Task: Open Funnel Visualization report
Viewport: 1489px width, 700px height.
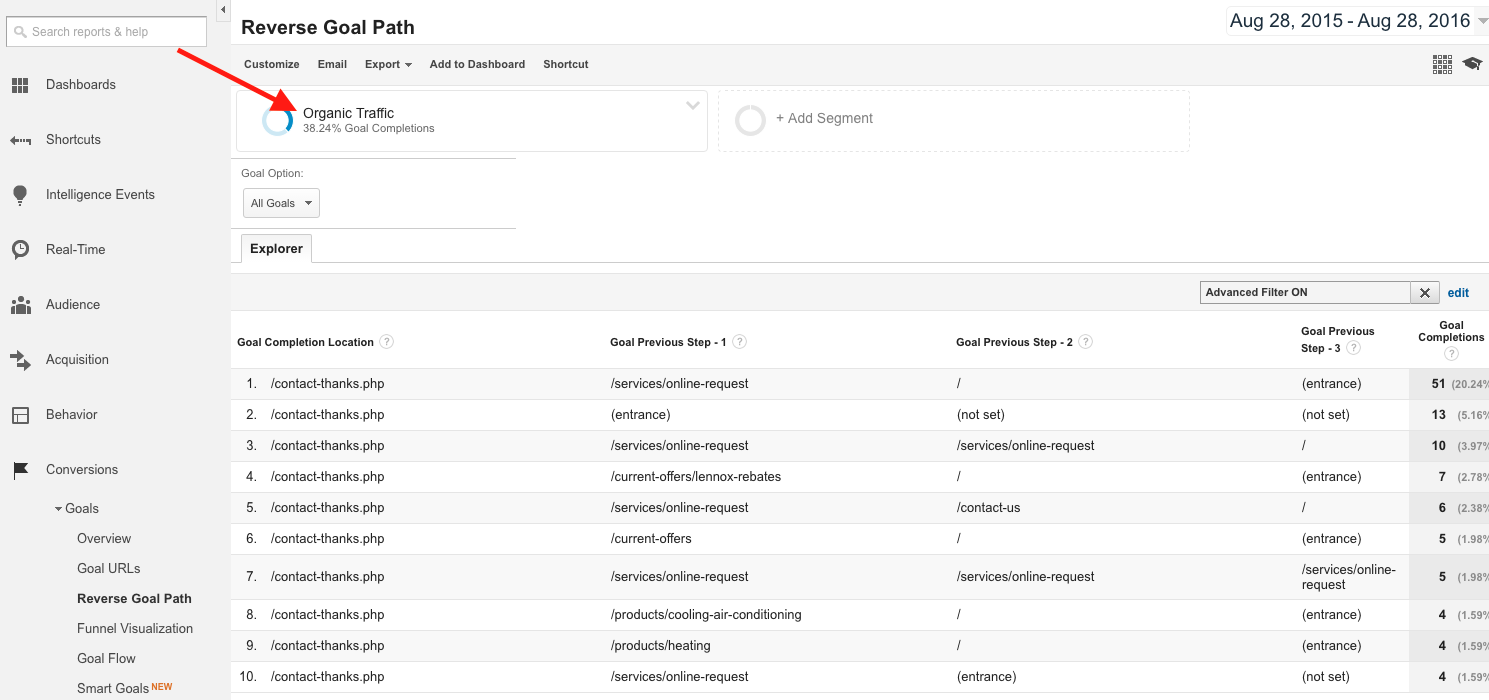Action: pyautogui.click(x=135, y=629)
